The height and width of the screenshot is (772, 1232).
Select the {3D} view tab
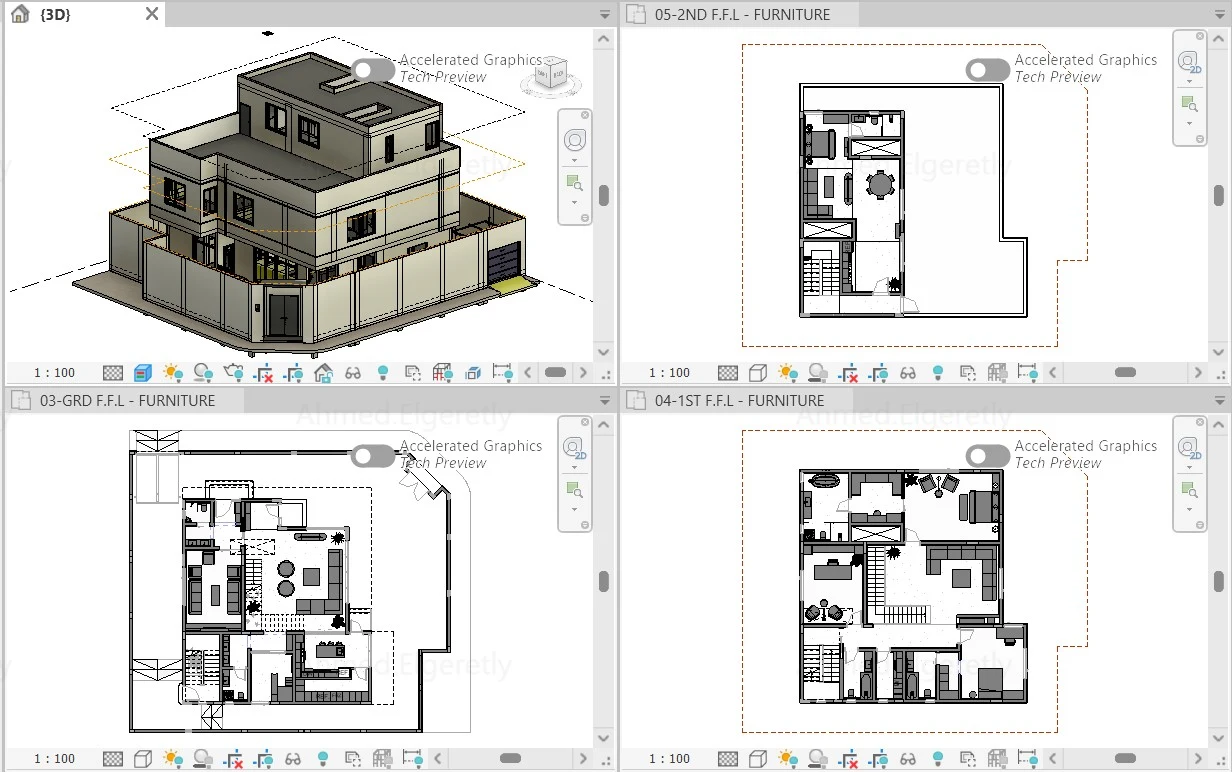tap(84, 14)
